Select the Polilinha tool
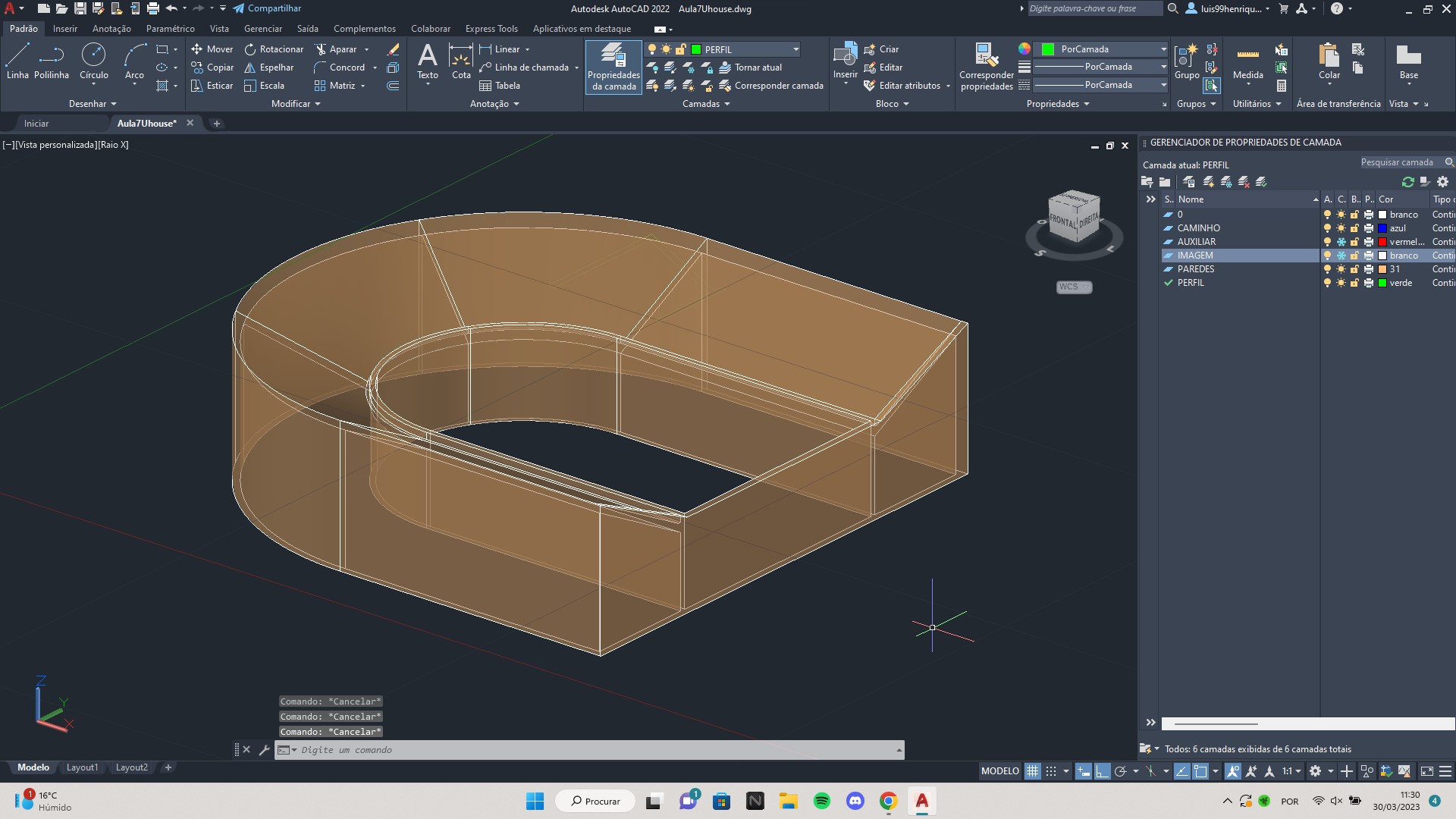Viewport: 1456px width, 819px height. click(x=52, y=61)
